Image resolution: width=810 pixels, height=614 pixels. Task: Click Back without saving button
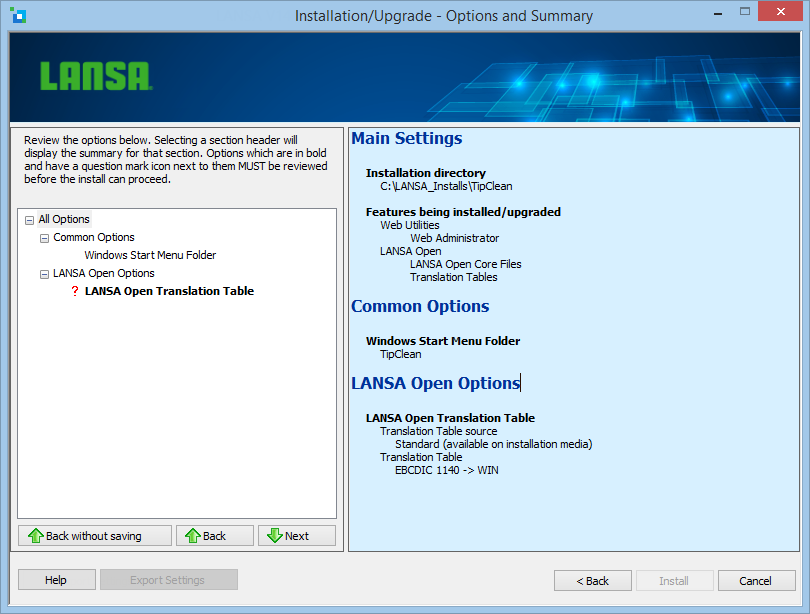point(95,536)
